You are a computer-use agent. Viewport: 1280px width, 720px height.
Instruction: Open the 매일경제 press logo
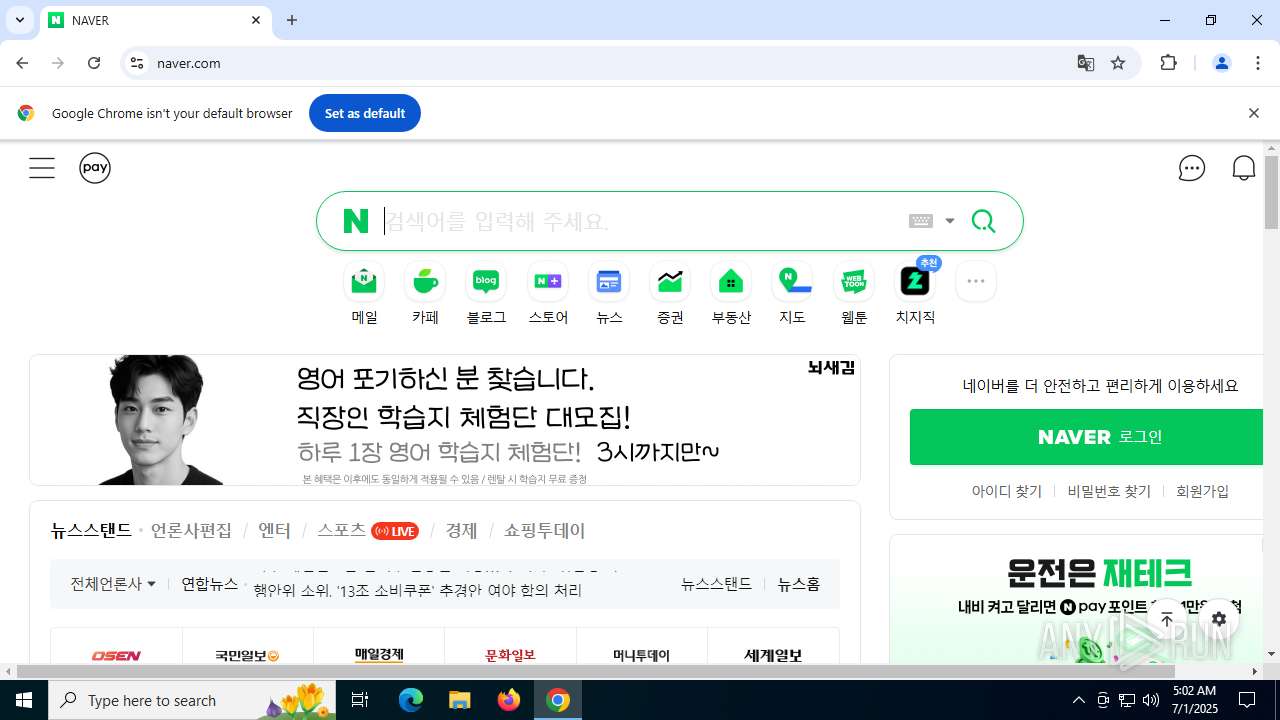[x=379, y=655]
